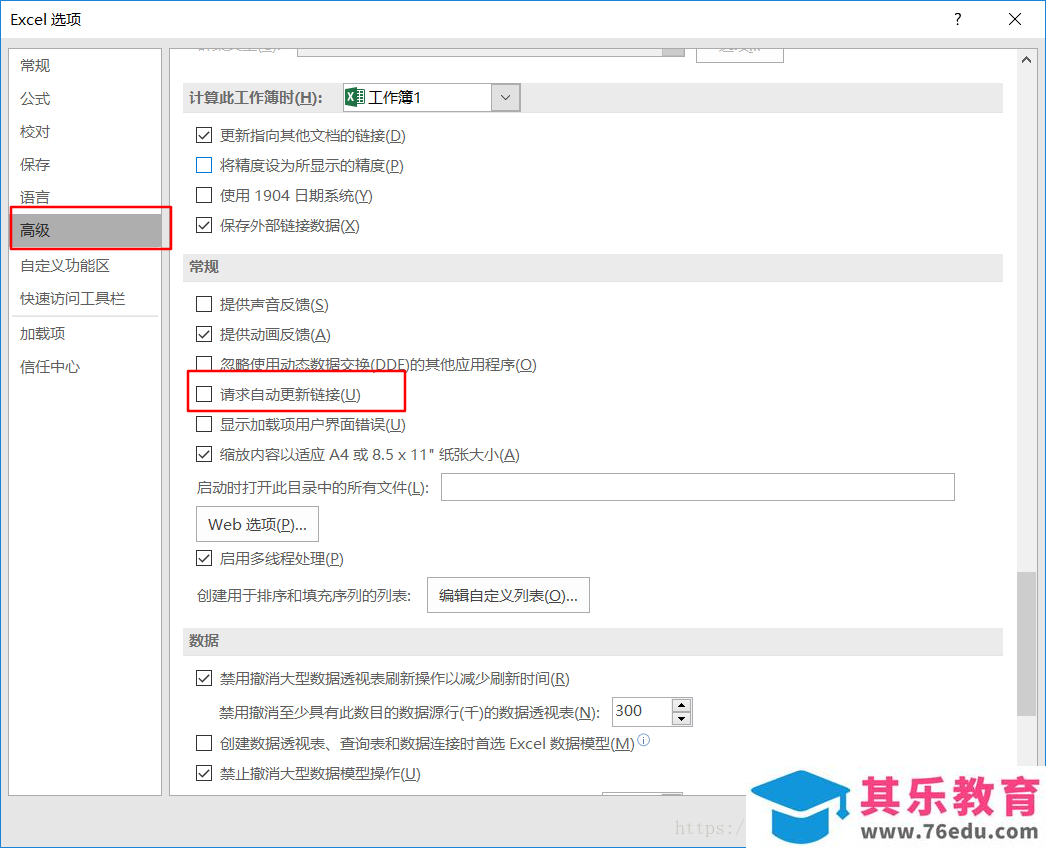Screen dimensions: 1046x848
Task: Tick 忽略使用动态数据交换(DDE)的其他应用程序
Action: [x=204, y=364]
